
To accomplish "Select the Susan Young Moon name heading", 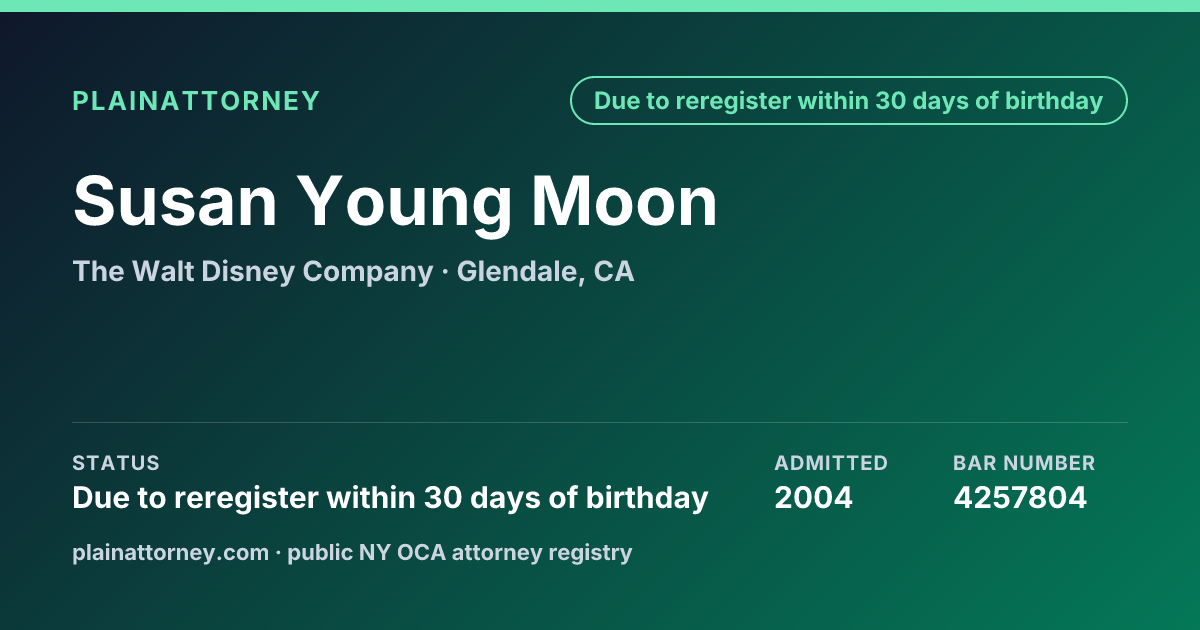I will click(395, 203).
